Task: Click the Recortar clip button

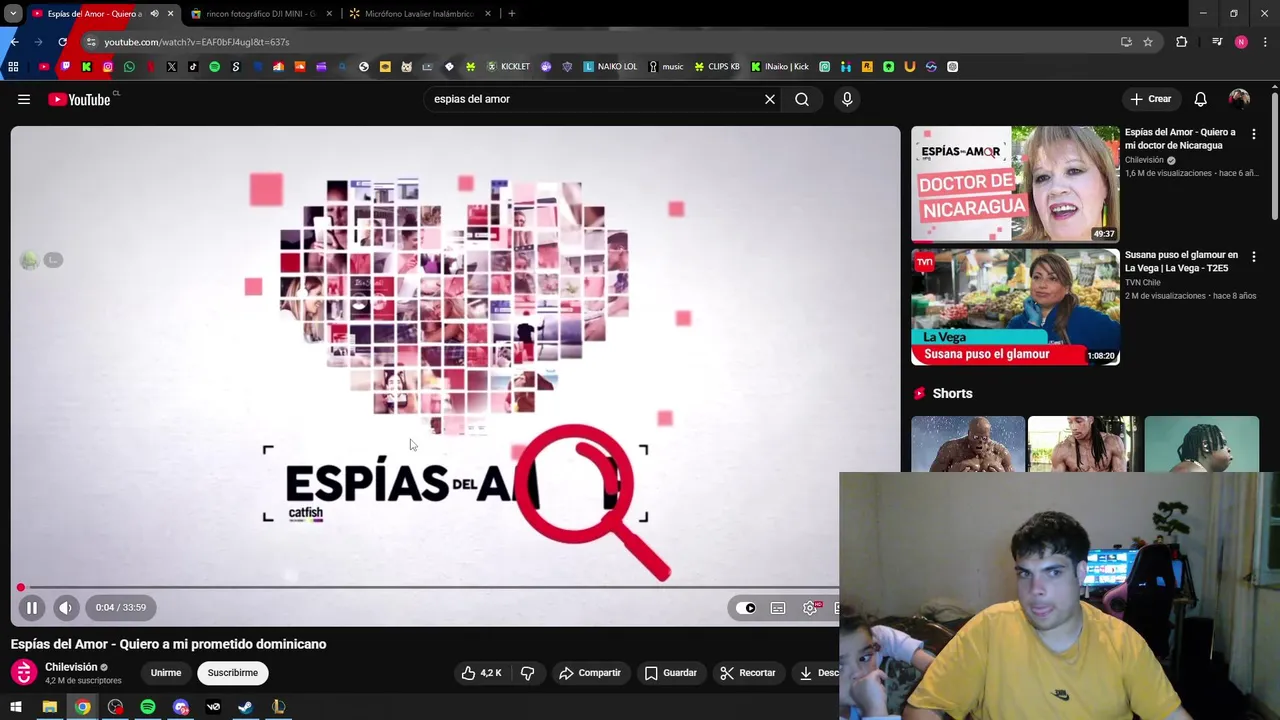Action: (748, 673)
